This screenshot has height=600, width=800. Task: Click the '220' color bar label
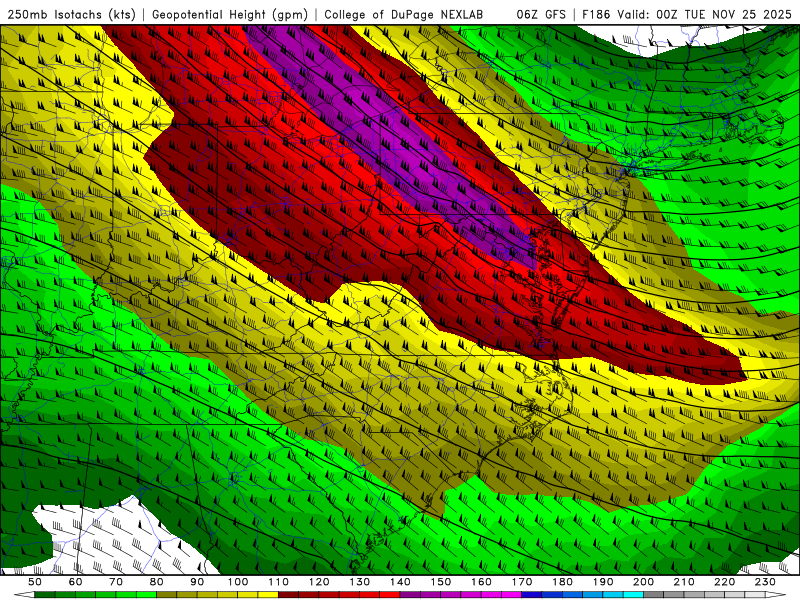tap(724, 582)
